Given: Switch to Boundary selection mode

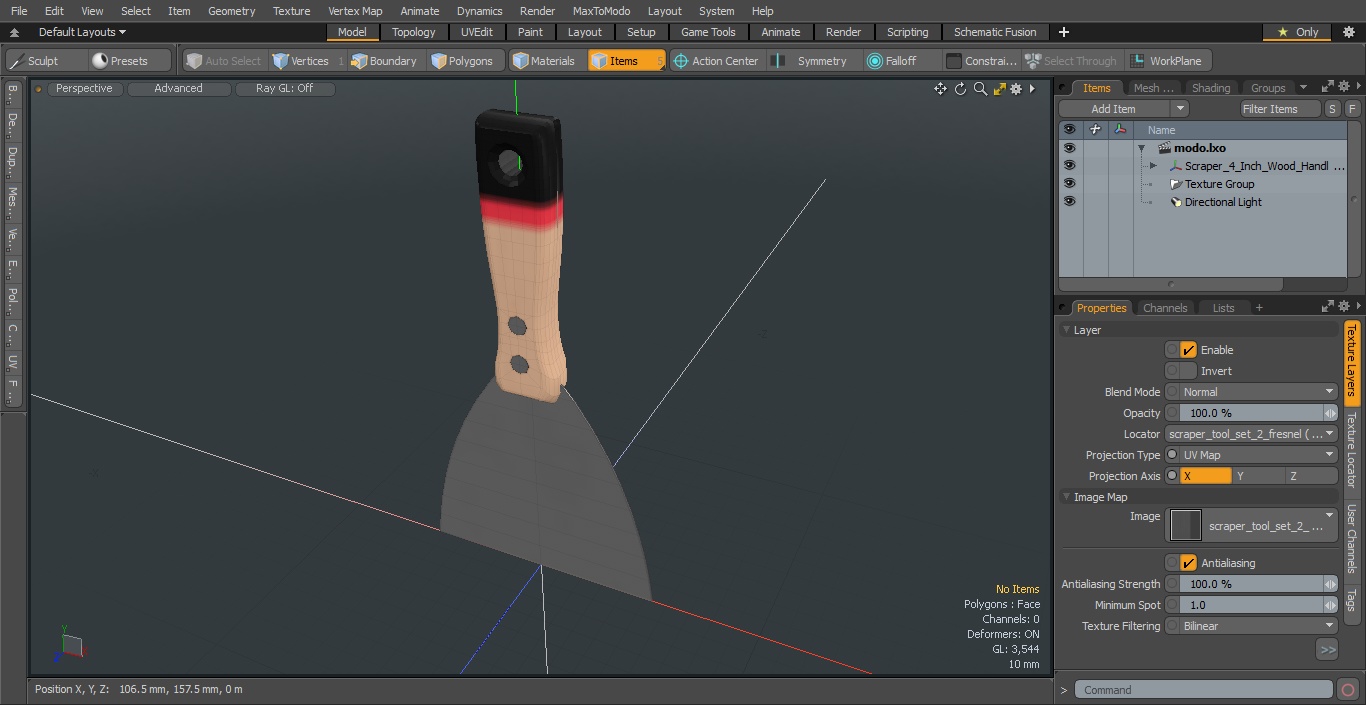Looking at the screenshot, I should pyautogui.click(x=384, y=61).
